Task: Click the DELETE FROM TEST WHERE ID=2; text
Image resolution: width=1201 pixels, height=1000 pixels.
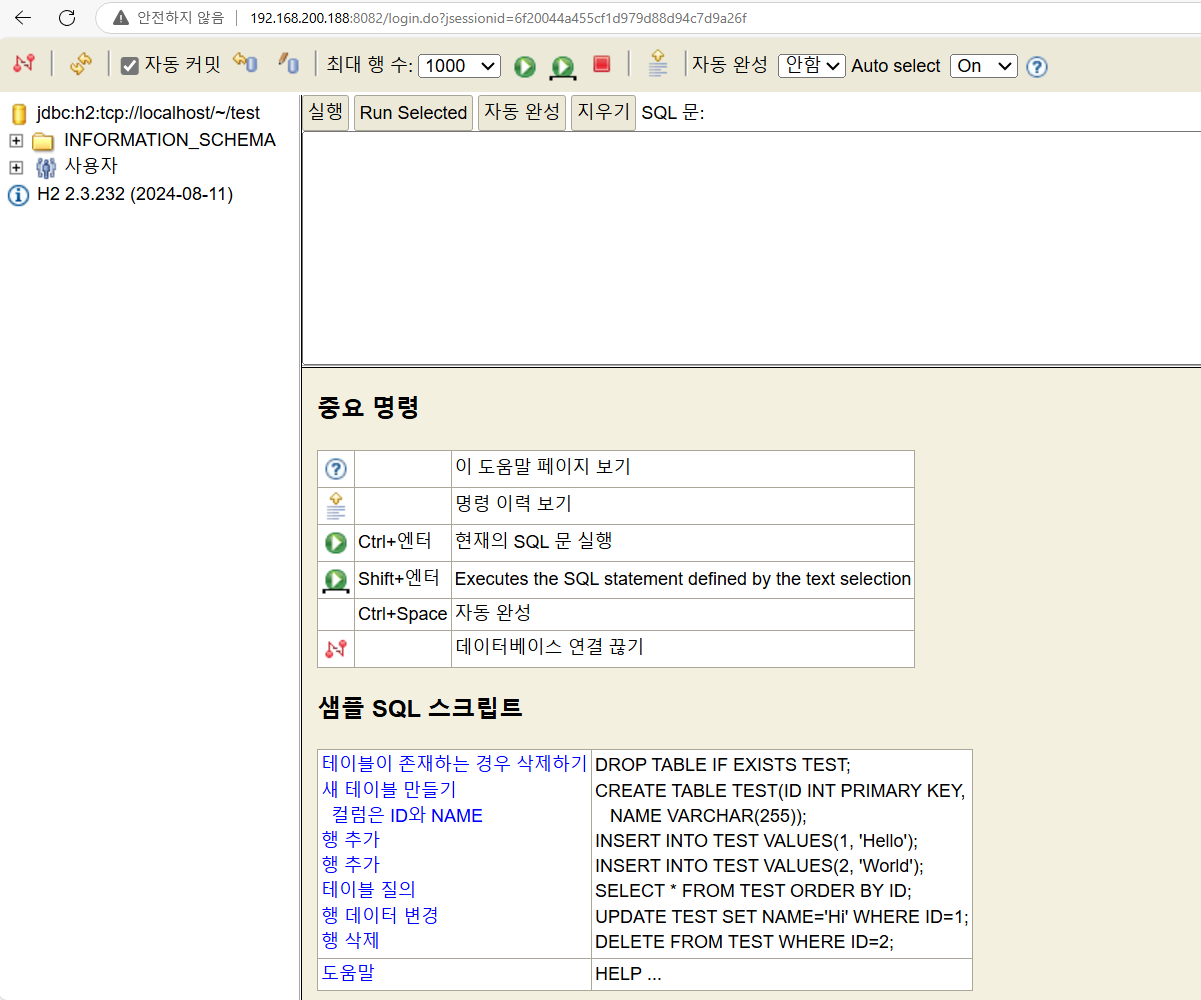Action: point(744,942)
